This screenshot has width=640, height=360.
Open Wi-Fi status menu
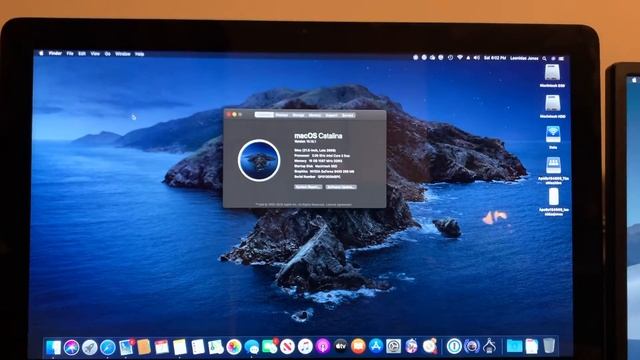tap(460, 58)
